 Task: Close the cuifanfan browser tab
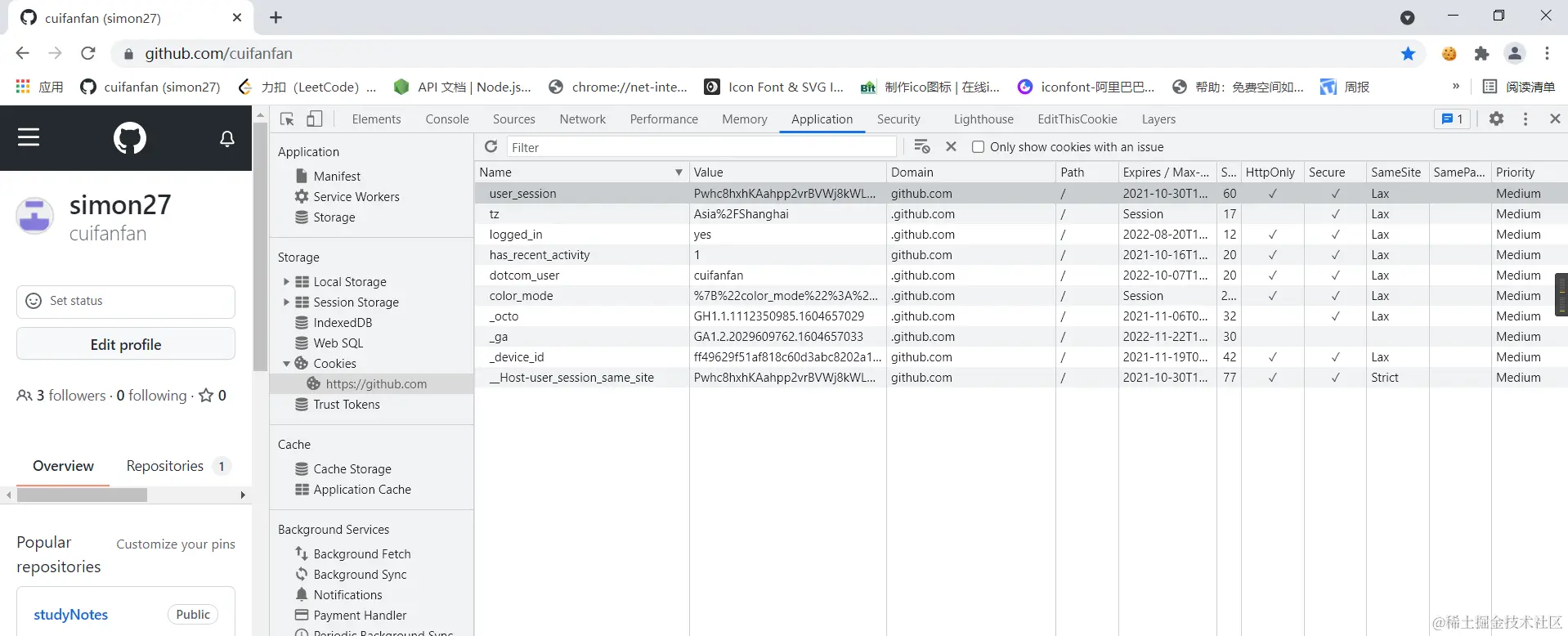click(x=237, y=17)
